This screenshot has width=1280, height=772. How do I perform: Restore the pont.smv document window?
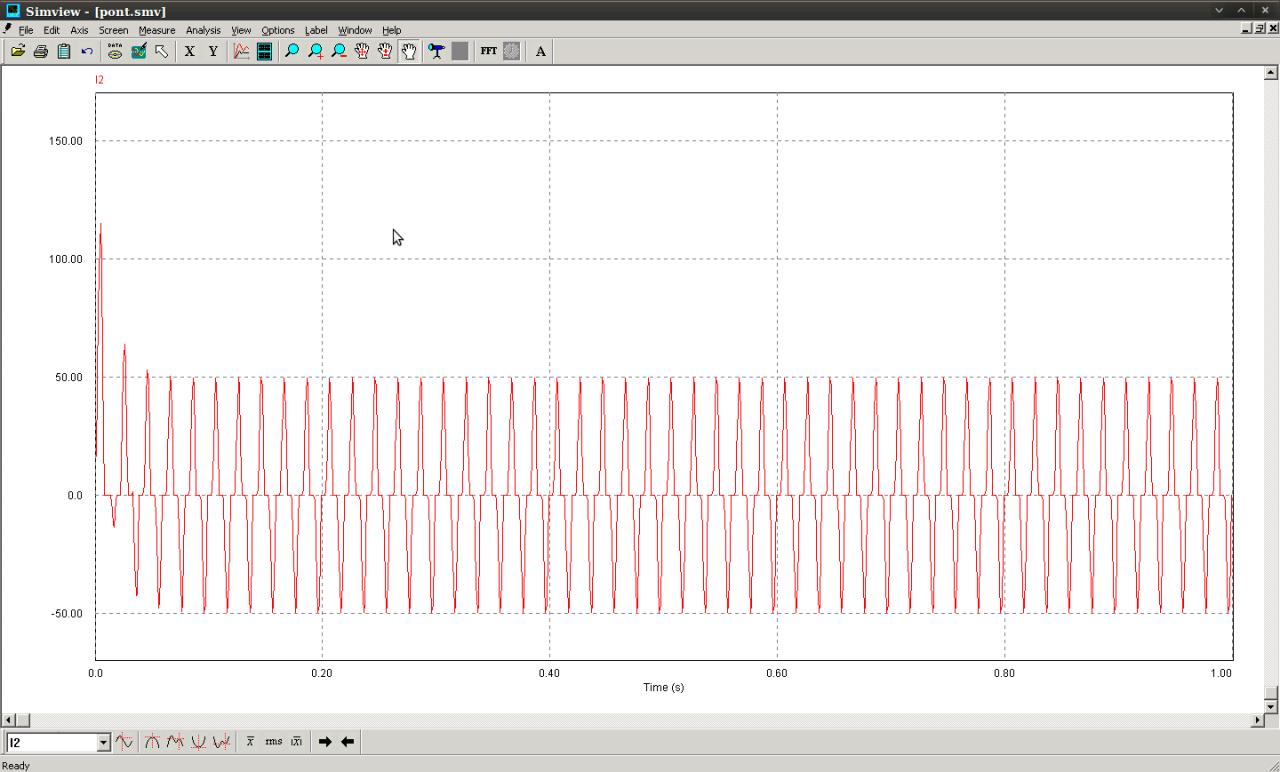coord(1259,29)
